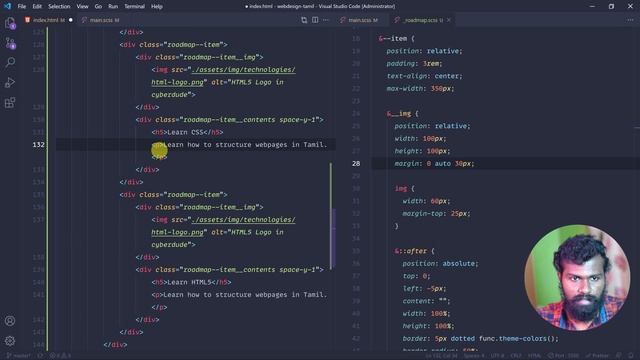
Task: Click the webcam presenter thumbnail
Action: 577,278
